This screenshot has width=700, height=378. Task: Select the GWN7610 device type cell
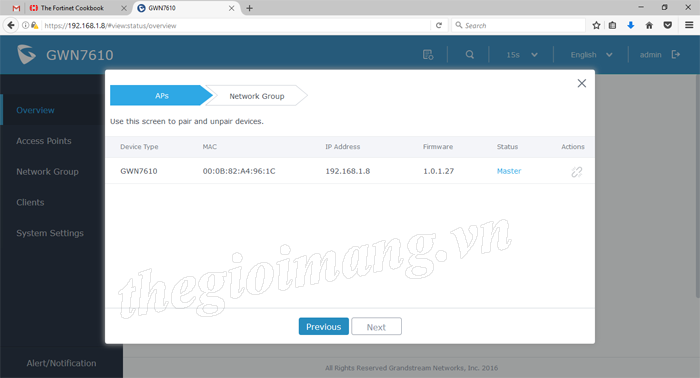pyautogui.click(x=138, y=171)
